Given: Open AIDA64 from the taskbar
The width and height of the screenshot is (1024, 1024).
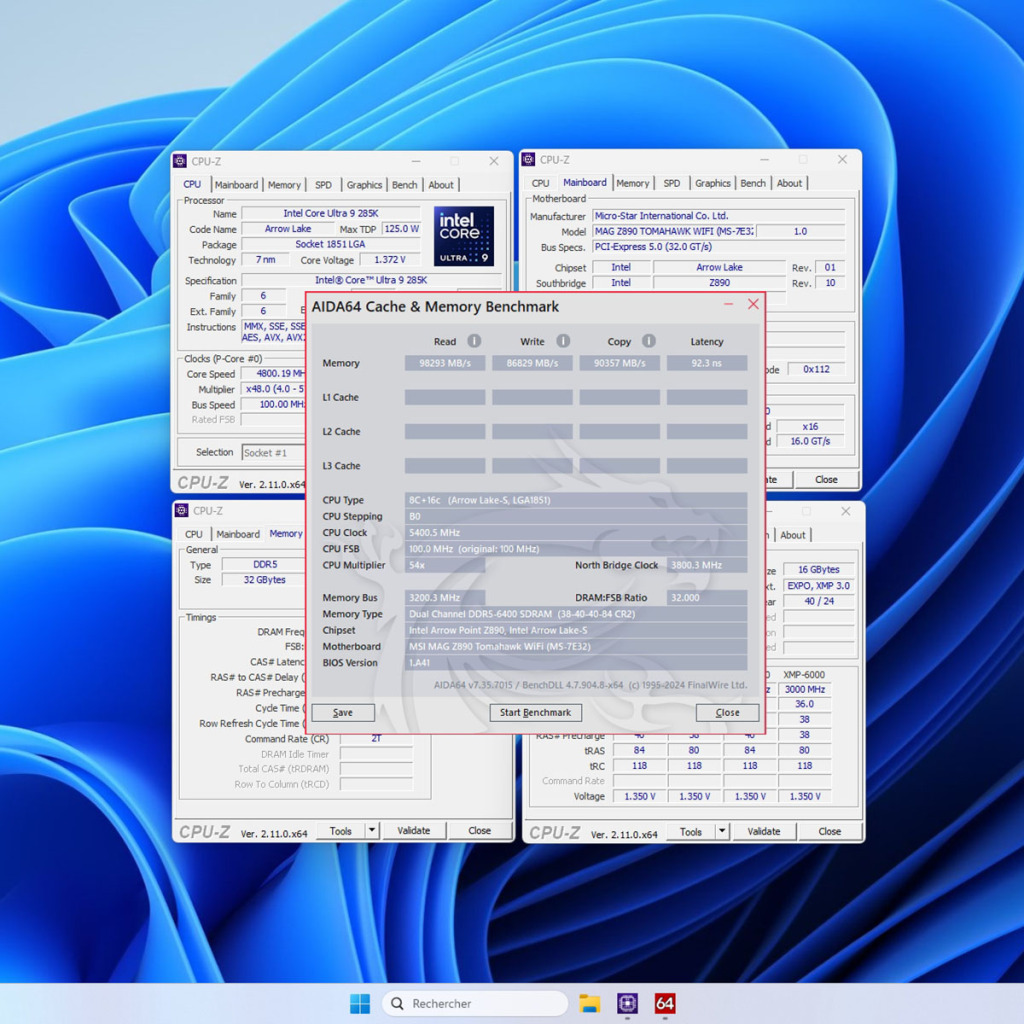Looking at the screenshot, I should (x=665, y=1003).
